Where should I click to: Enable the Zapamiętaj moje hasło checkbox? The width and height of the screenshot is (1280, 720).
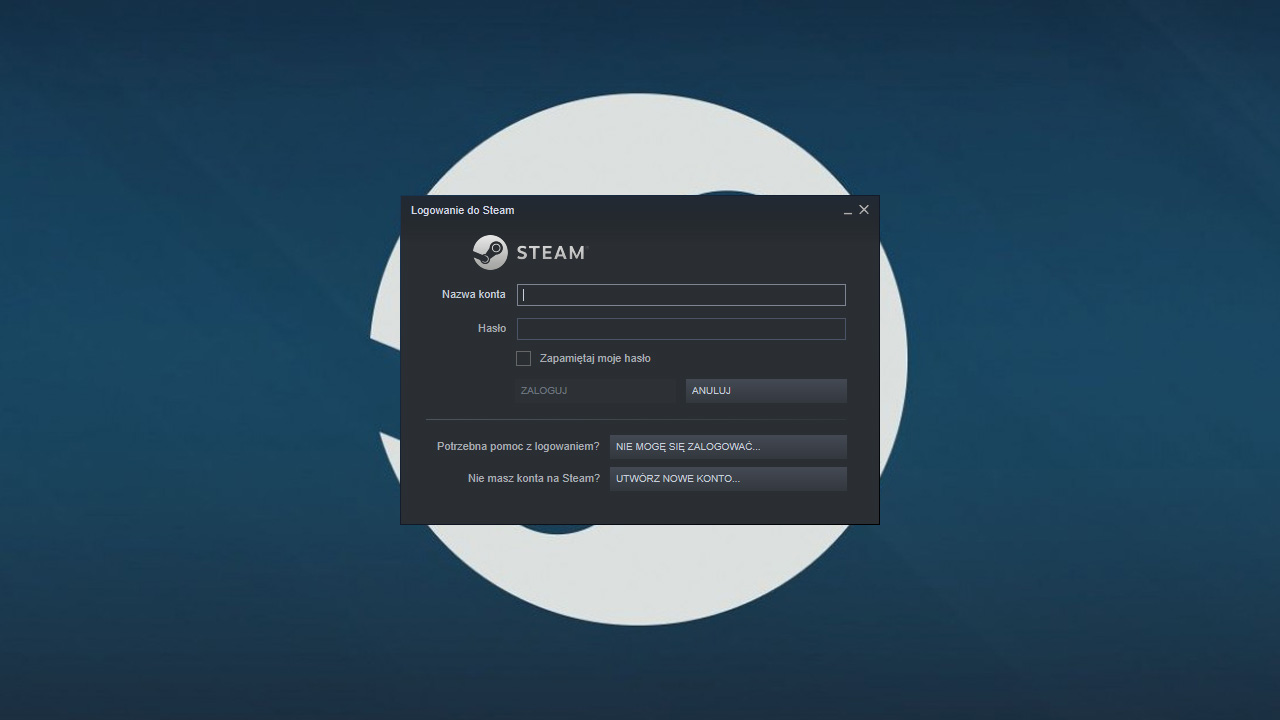[x=523, y=358]
